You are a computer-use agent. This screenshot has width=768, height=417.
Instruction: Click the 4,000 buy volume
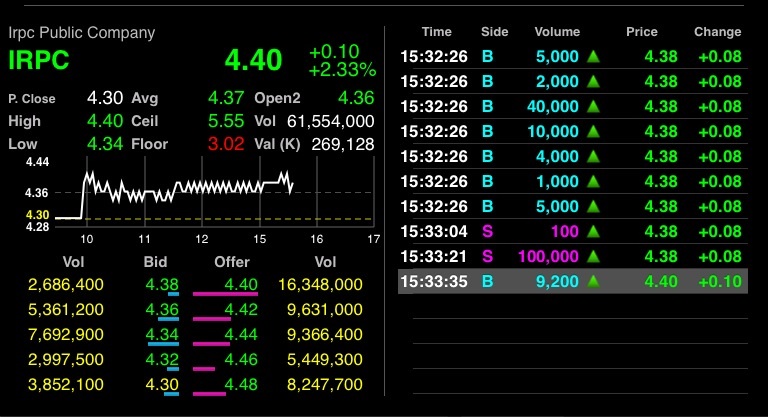[x=557, y=156]
